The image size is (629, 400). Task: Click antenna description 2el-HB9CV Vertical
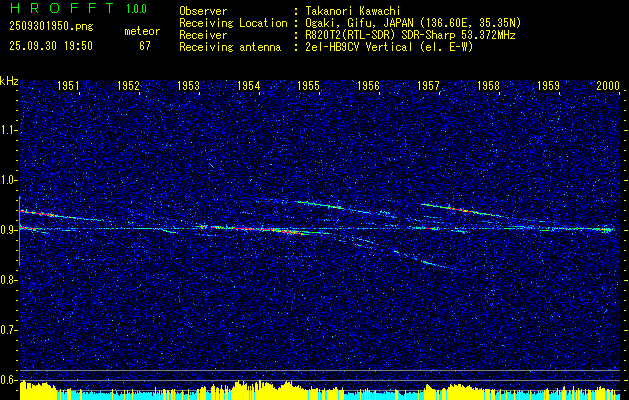click(358, 47)
